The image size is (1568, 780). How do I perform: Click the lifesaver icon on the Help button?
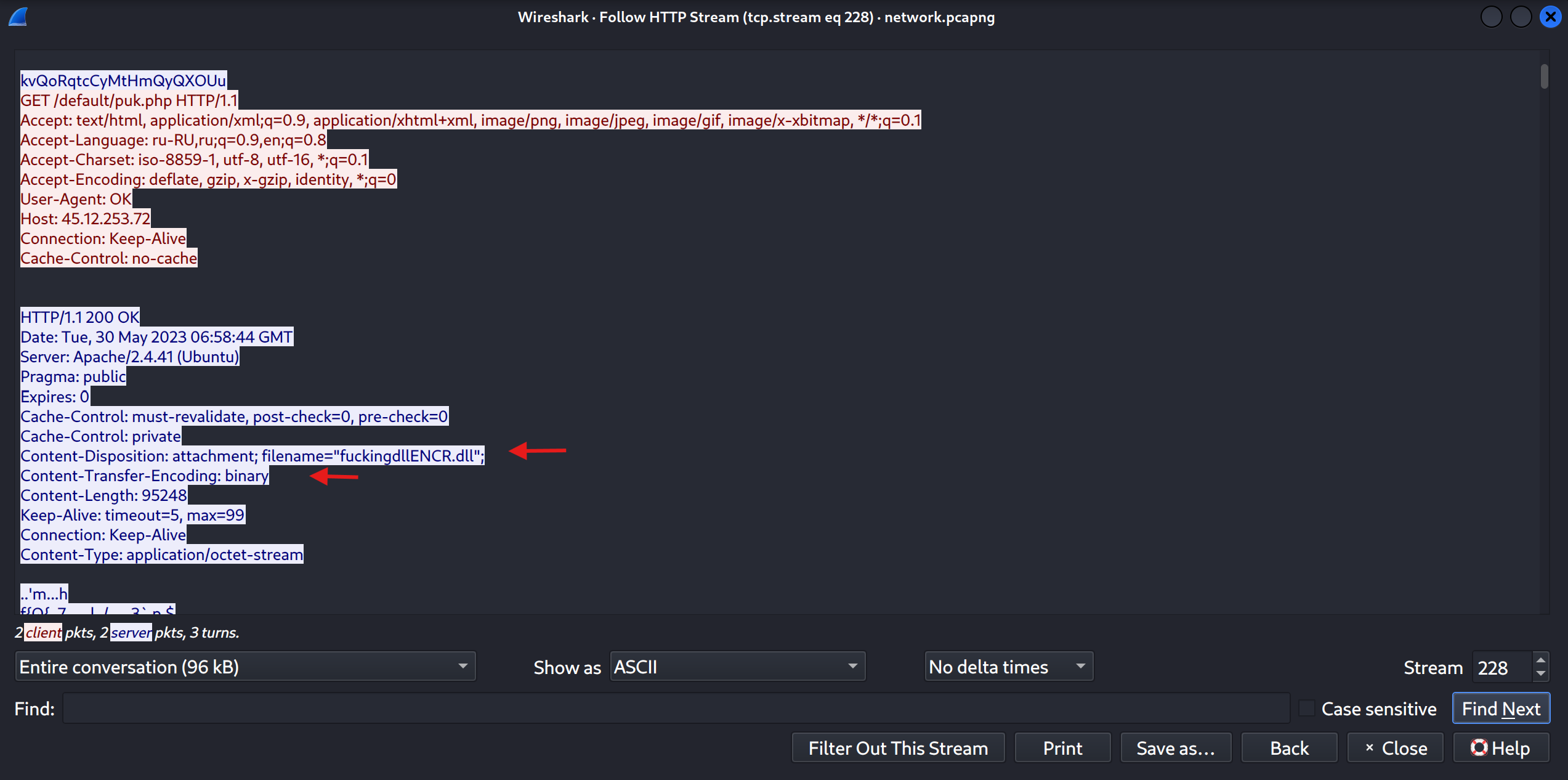[1480, 747]
